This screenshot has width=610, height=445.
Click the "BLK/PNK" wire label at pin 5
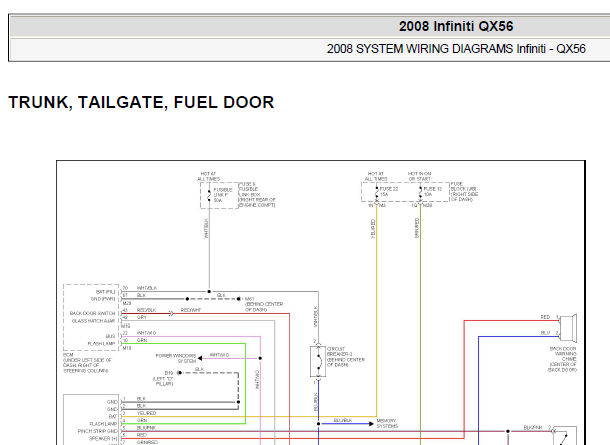[x=147, y=428]
